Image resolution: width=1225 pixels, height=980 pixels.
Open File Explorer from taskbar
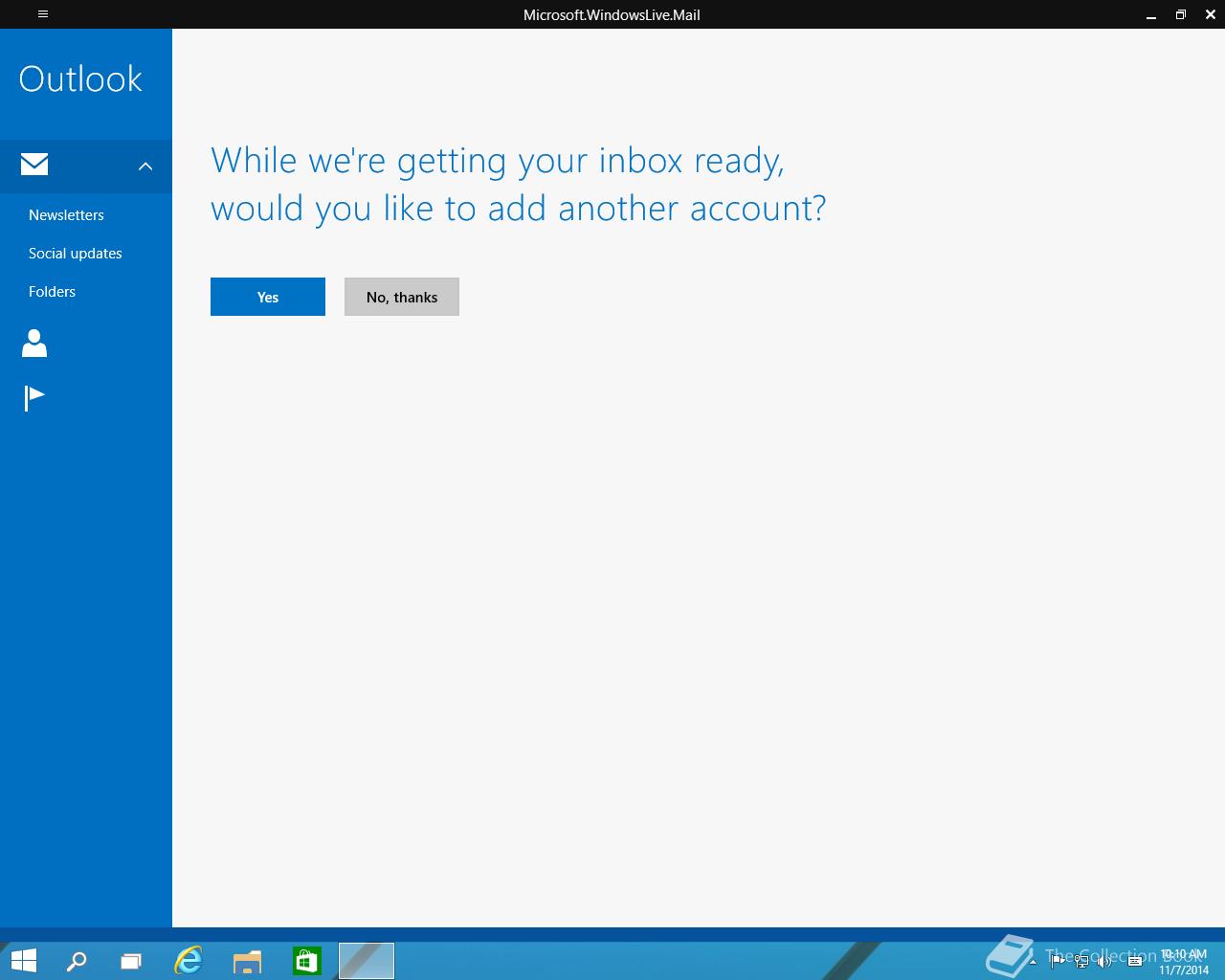[x=247, y=961]
